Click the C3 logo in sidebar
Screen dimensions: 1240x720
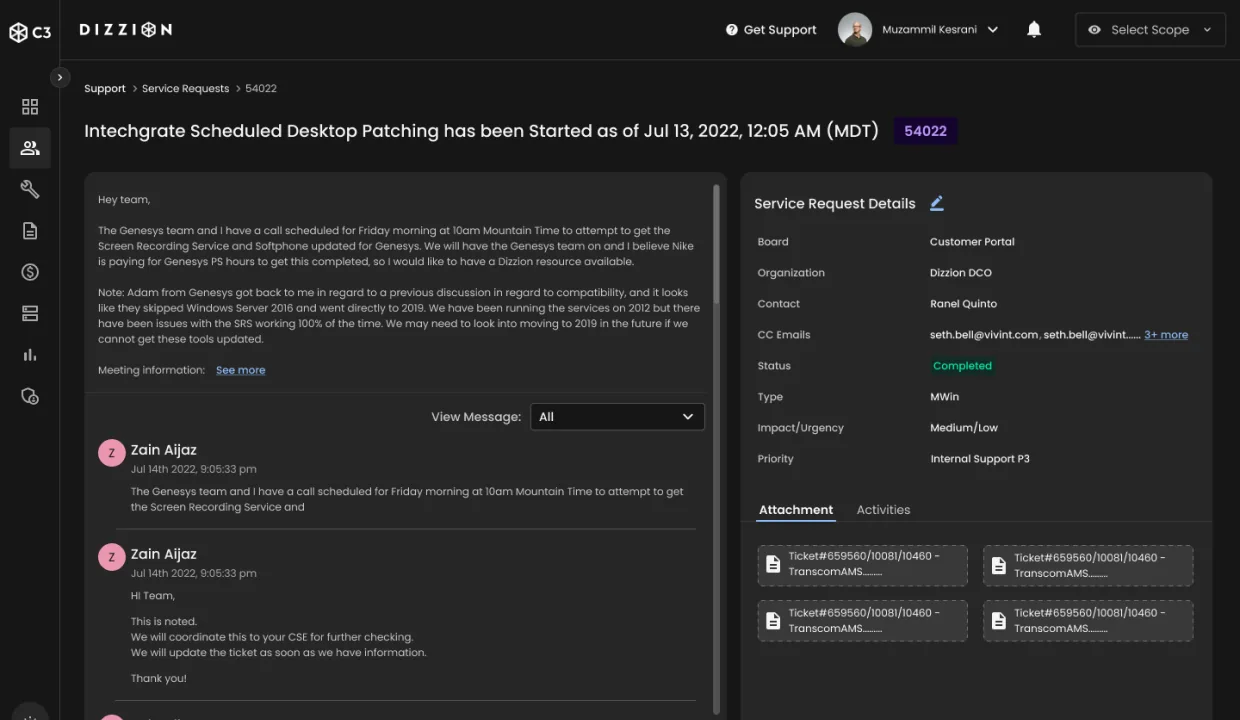30,32
